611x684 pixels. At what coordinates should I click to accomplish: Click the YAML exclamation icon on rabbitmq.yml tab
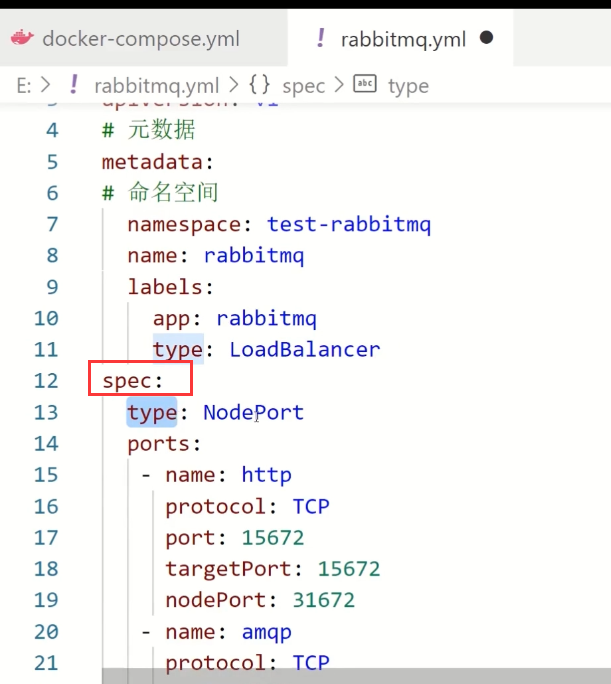click(x=321, y=38)
